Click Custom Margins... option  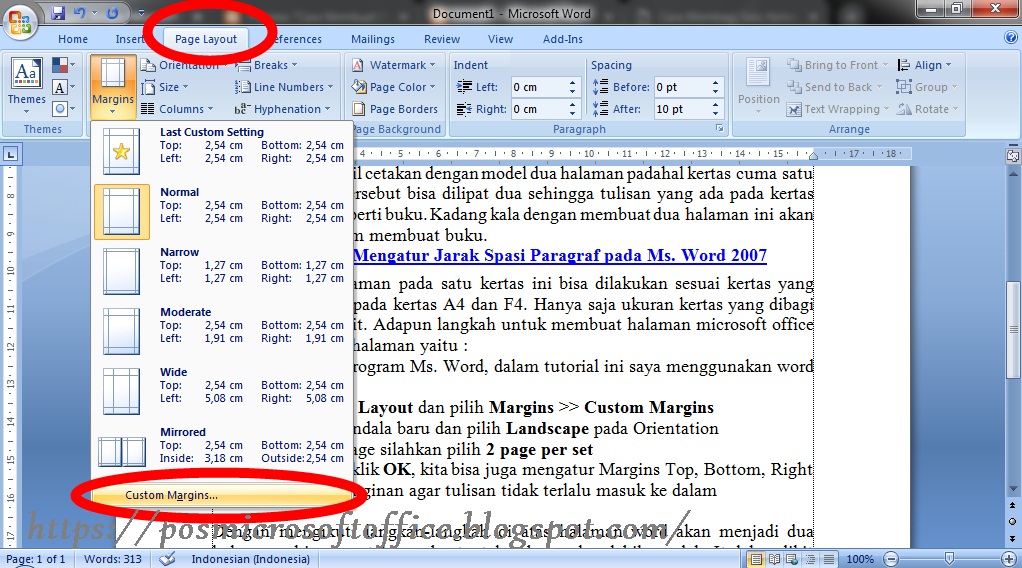click(x=222, y=495)
